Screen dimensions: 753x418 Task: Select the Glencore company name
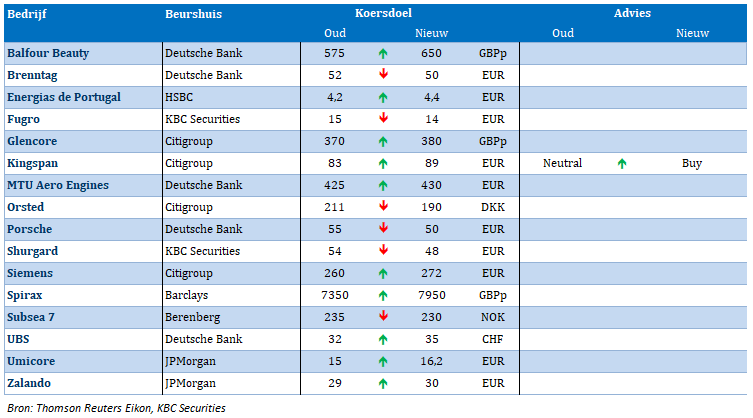32,141
